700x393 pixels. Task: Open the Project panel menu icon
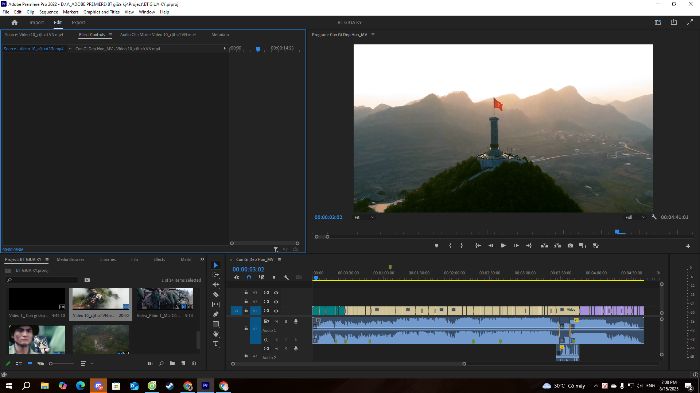pyautogui.click(x=47, y=259)
